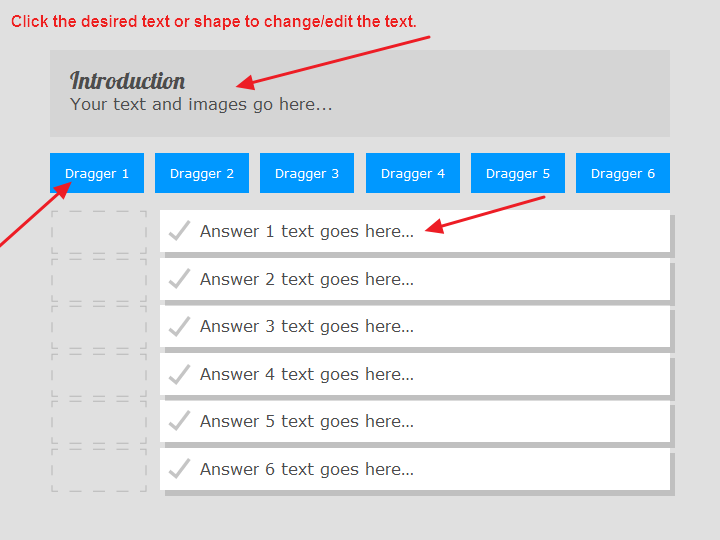Click the Answer 6 checkmark icon

point(179,469)
